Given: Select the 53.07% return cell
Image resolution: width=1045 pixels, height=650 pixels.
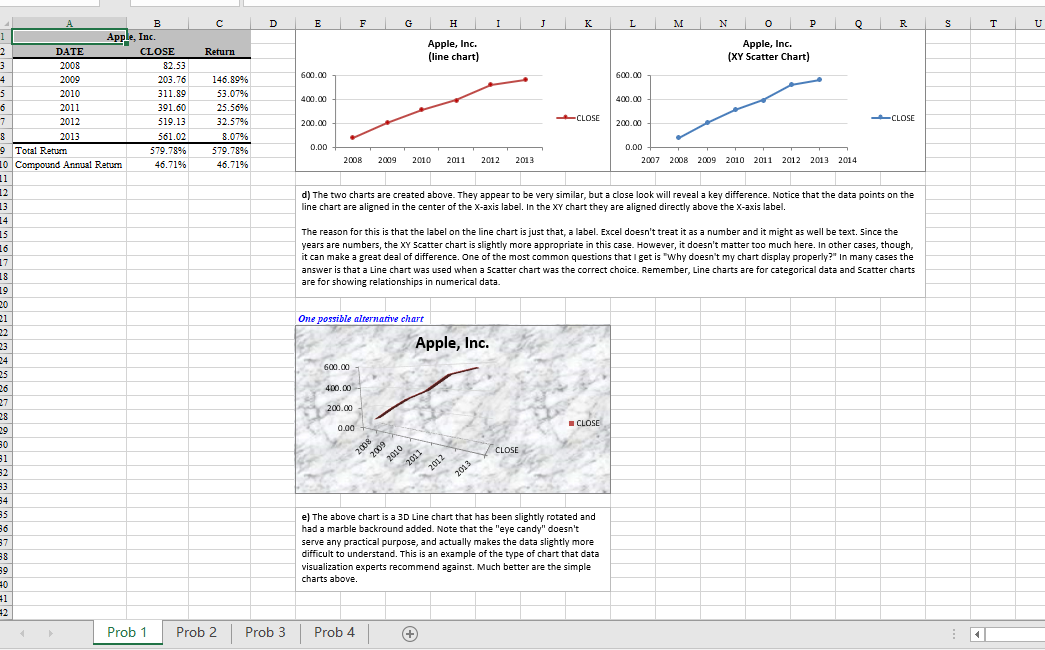Looking at the screenshot, I should (219, 93).
